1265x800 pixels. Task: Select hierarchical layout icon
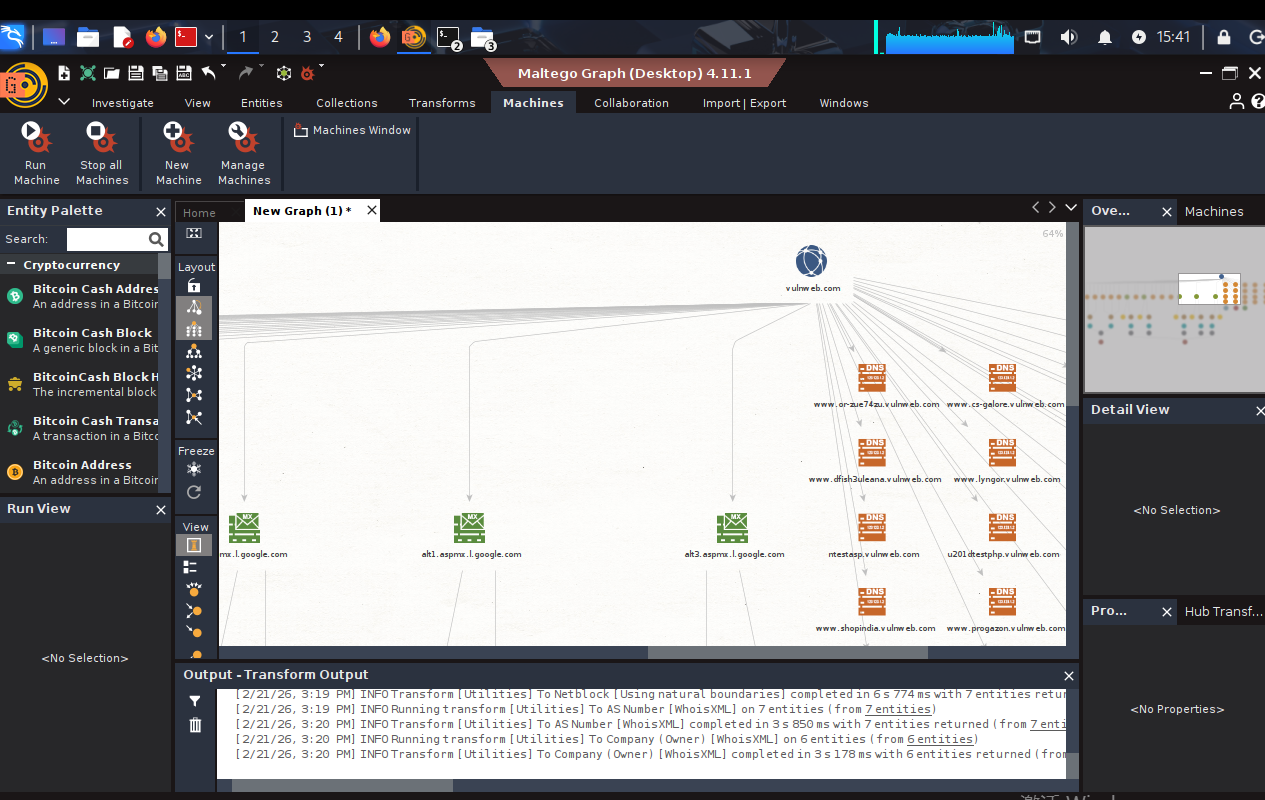point(194,352)
